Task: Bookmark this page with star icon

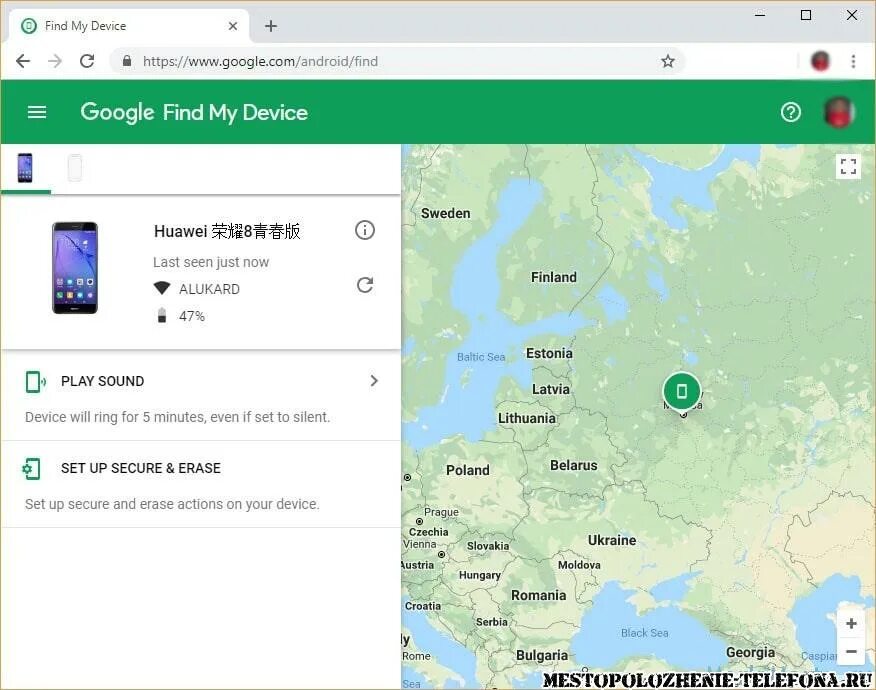Action: (668, 61)
